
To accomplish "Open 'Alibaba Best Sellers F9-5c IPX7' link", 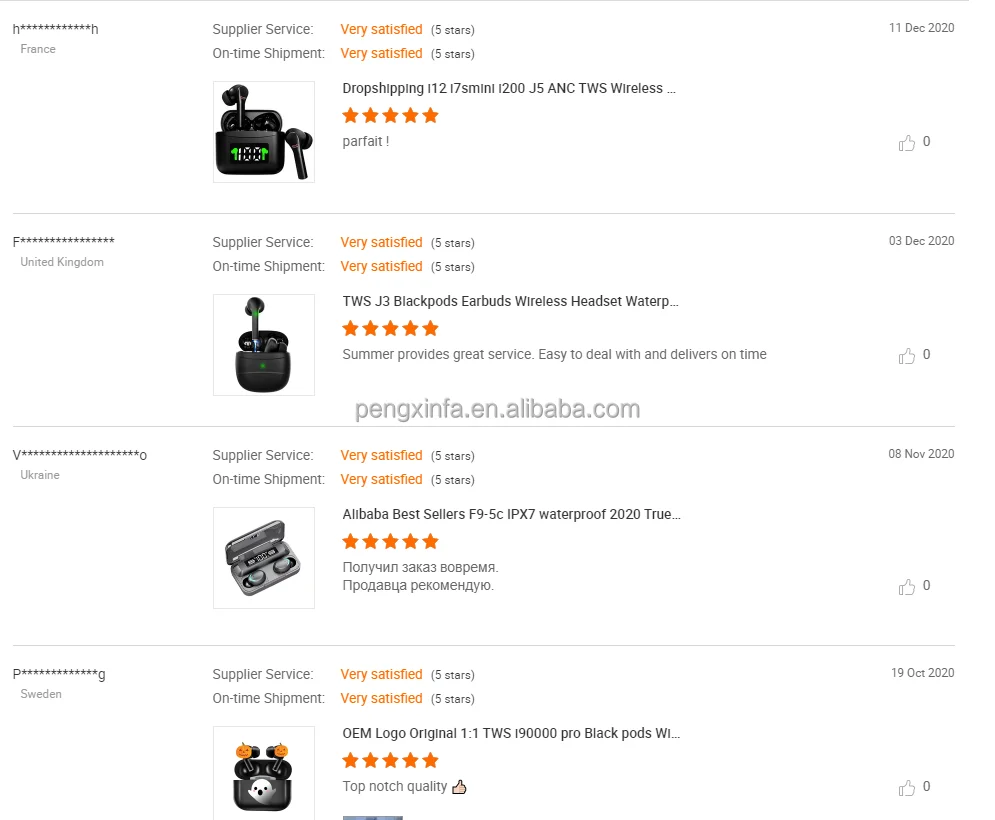I will click(x=511, y=514).
